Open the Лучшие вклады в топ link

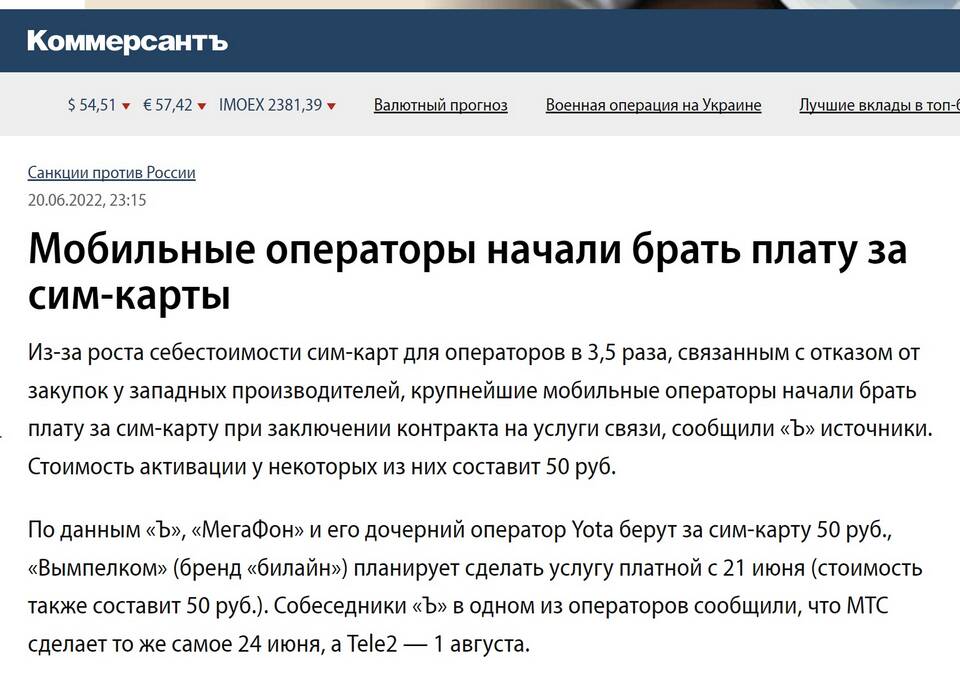pos(879,105)
